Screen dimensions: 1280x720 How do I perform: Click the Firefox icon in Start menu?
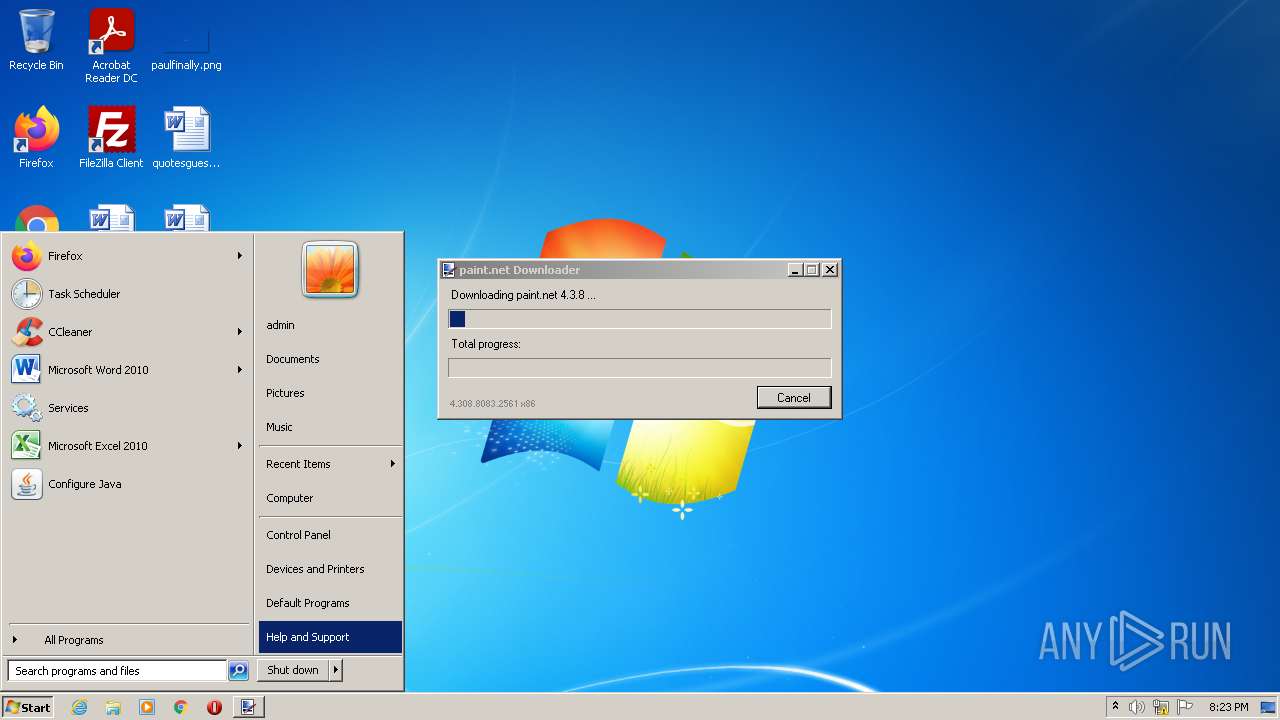(x=27, y=256)
